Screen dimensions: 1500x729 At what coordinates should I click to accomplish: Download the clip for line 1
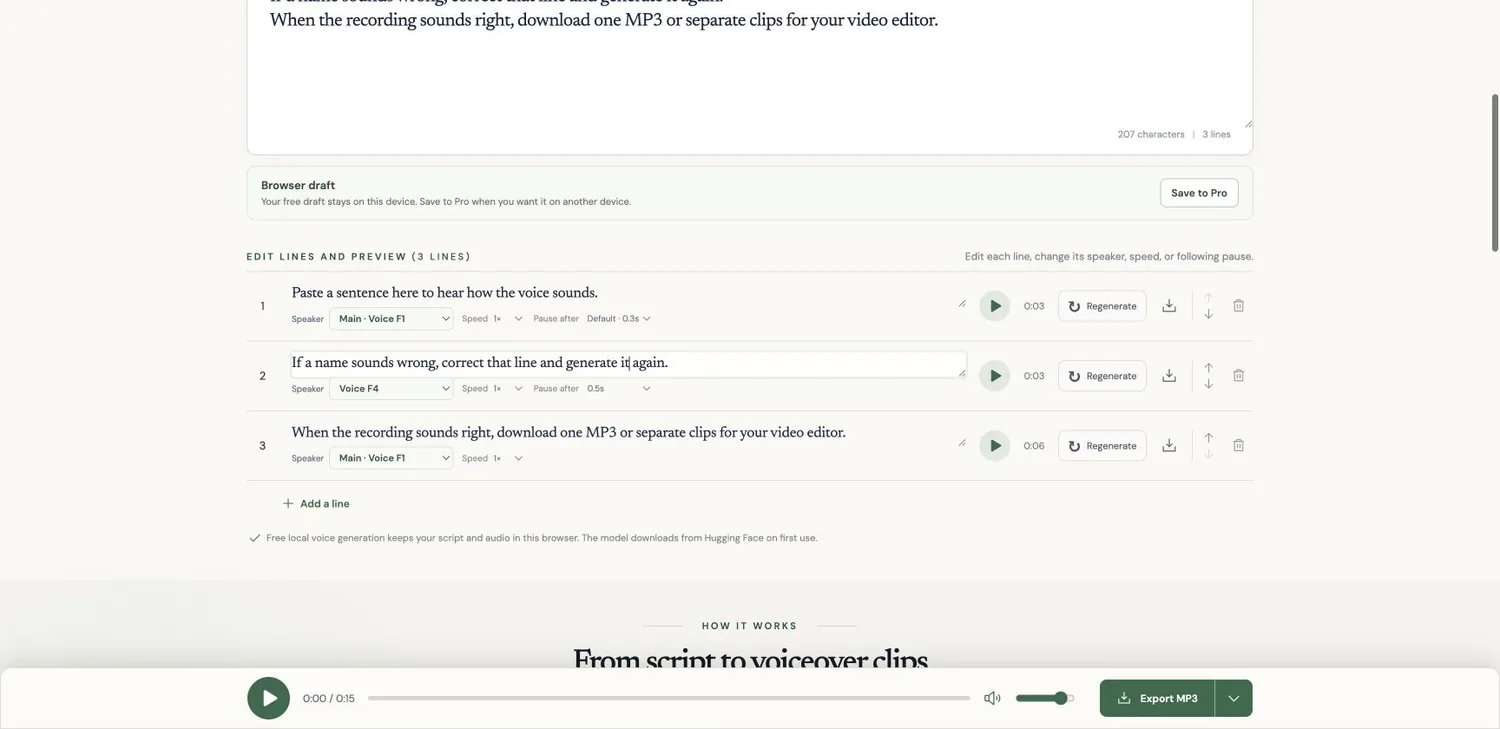click(1169, 306)
